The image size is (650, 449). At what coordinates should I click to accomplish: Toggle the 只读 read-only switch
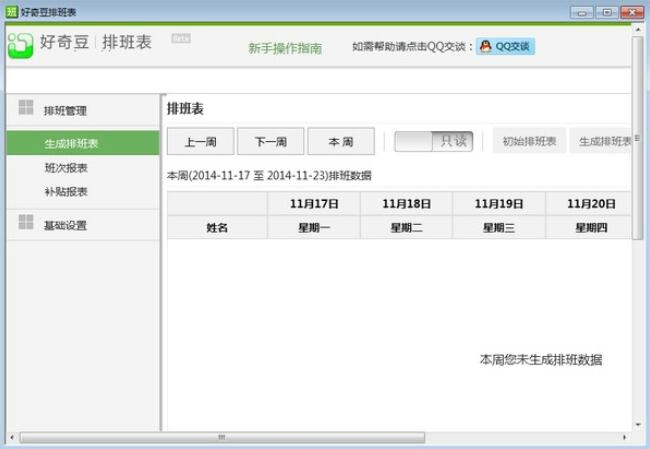(x=434, y=141)
